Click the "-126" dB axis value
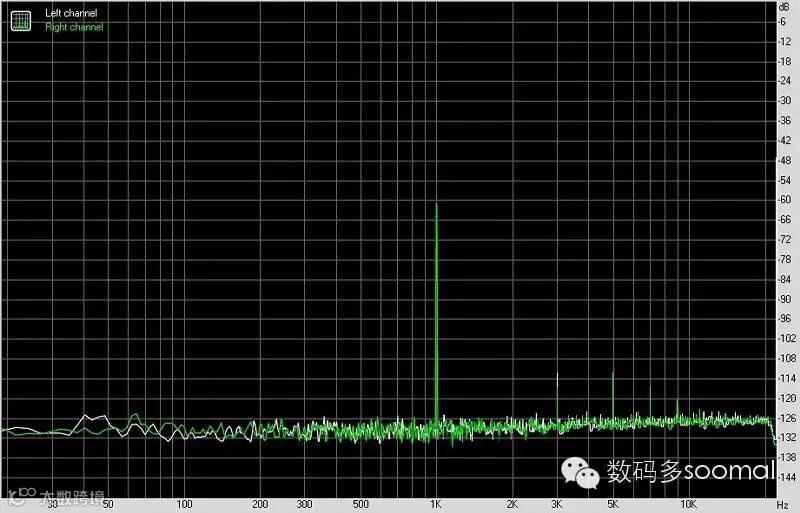Image resolution: width=800 pixels, height=513 pixels. pos(786,419)
